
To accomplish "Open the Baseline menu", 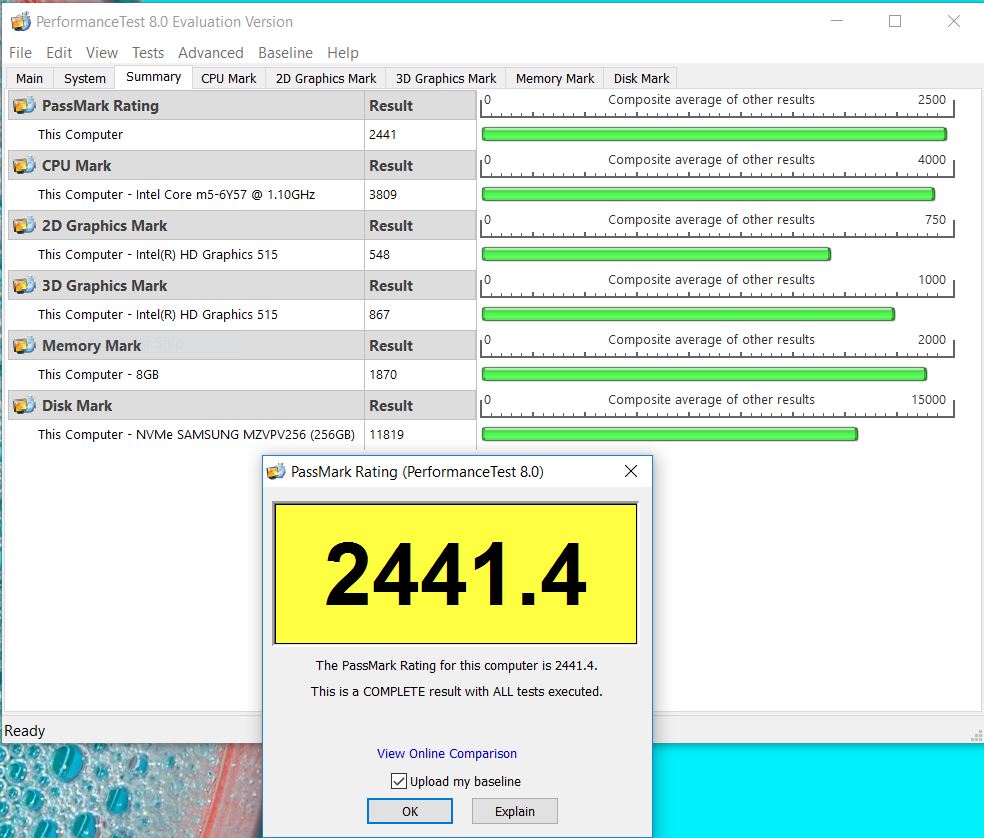I will click(x=285, y=53).
